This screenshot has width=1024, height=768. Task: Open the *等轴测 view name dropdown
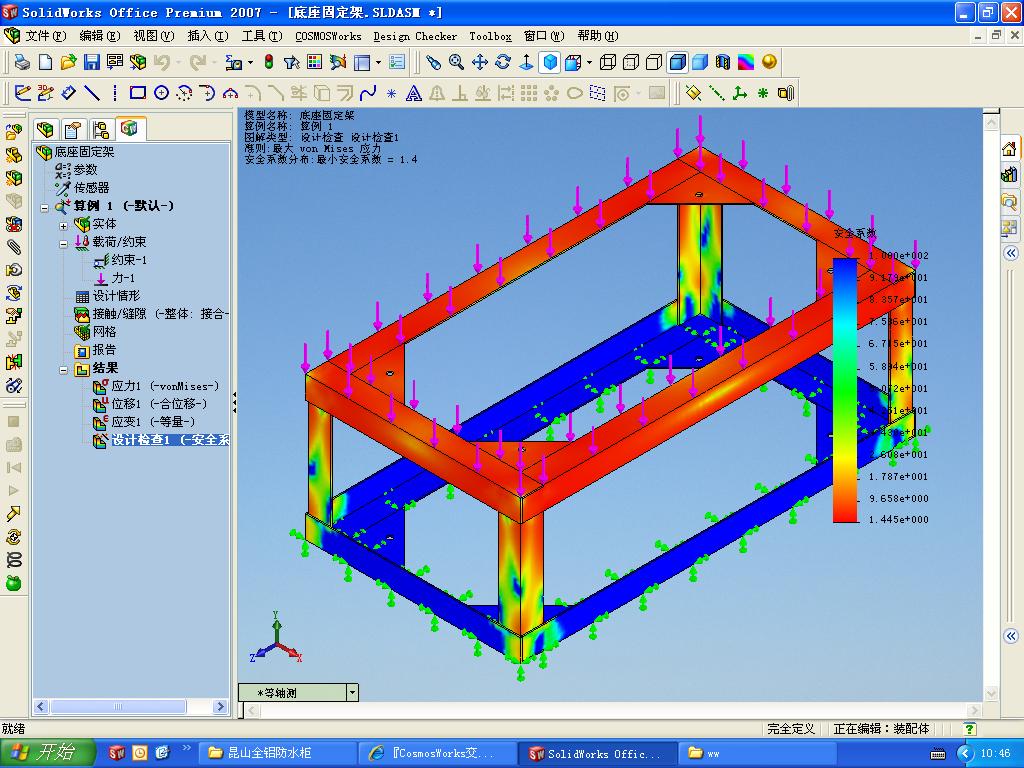coord(352,692)
